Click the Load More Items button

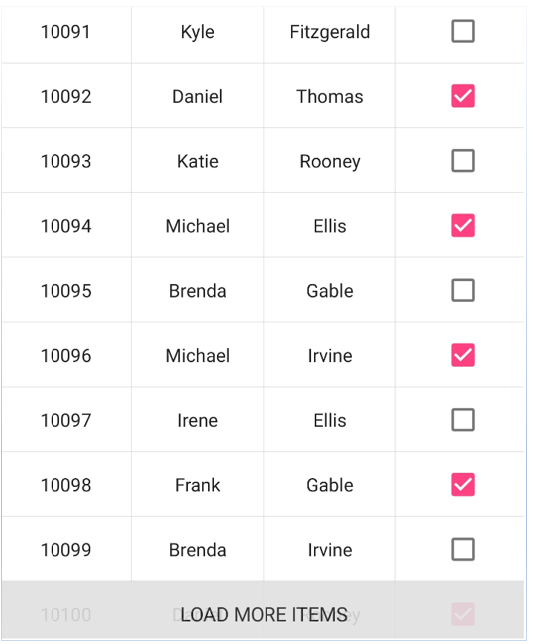[263, 610]
